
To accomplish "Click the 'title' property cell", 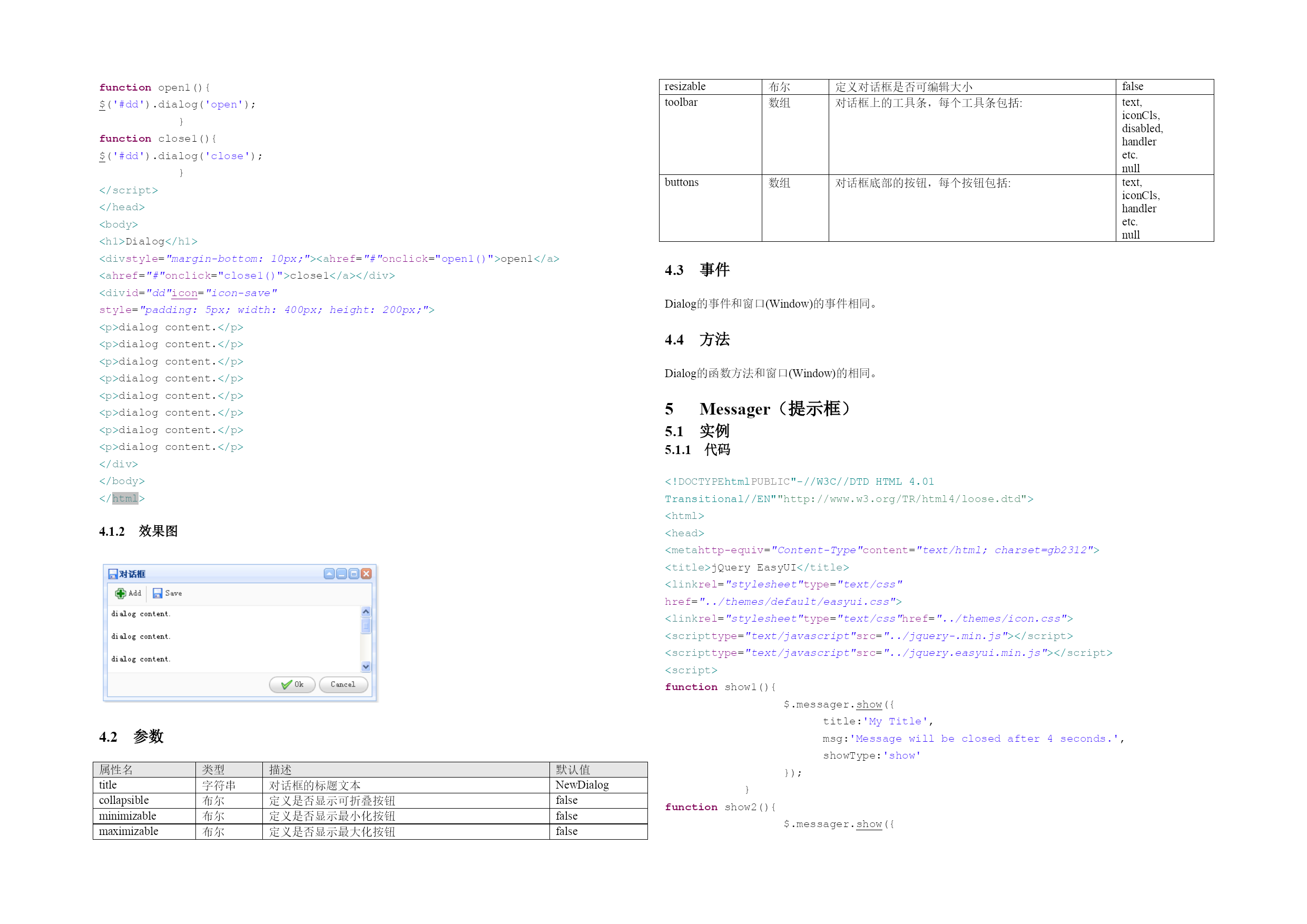I will pyautogui.click(x=144, y=785).
